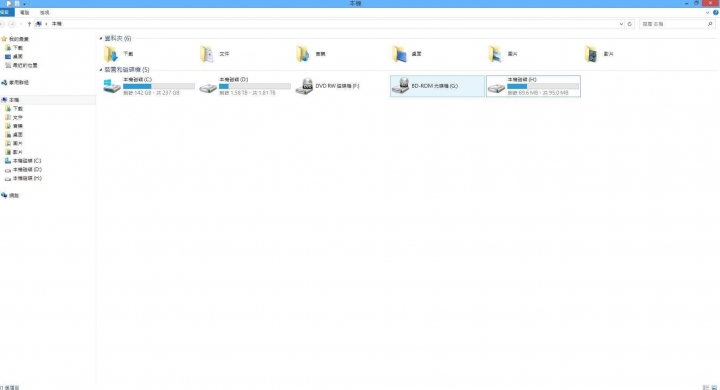
Task: Click the New Folder icon in the quick access toolbar
Action: coord(17,4)
